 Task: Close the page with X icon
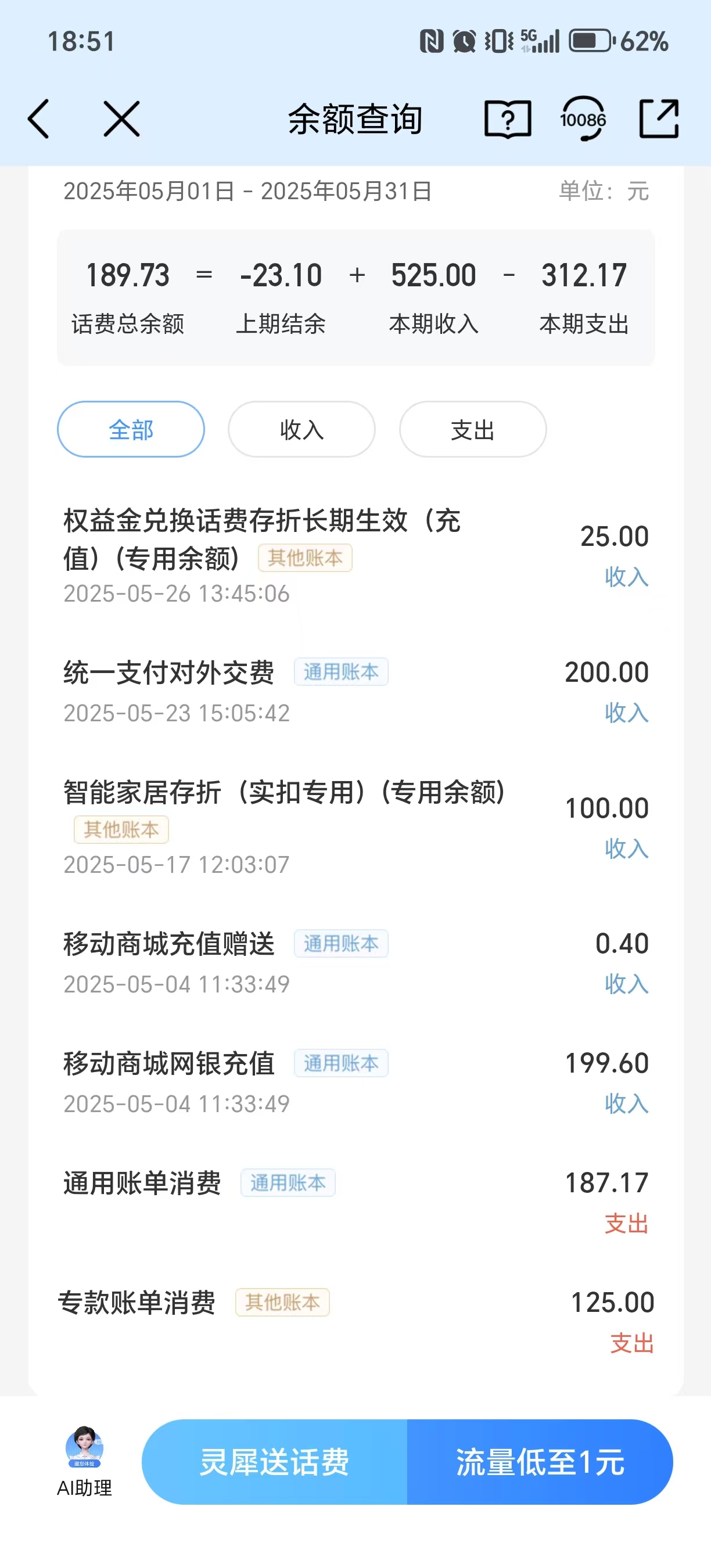122,118
